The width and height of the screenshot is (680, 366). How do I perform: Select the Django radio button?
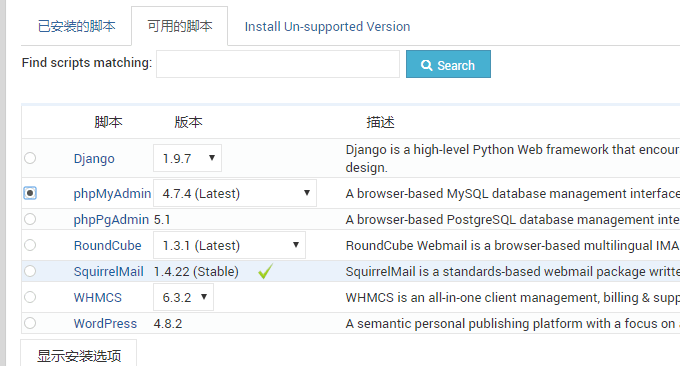click(30, 158)
